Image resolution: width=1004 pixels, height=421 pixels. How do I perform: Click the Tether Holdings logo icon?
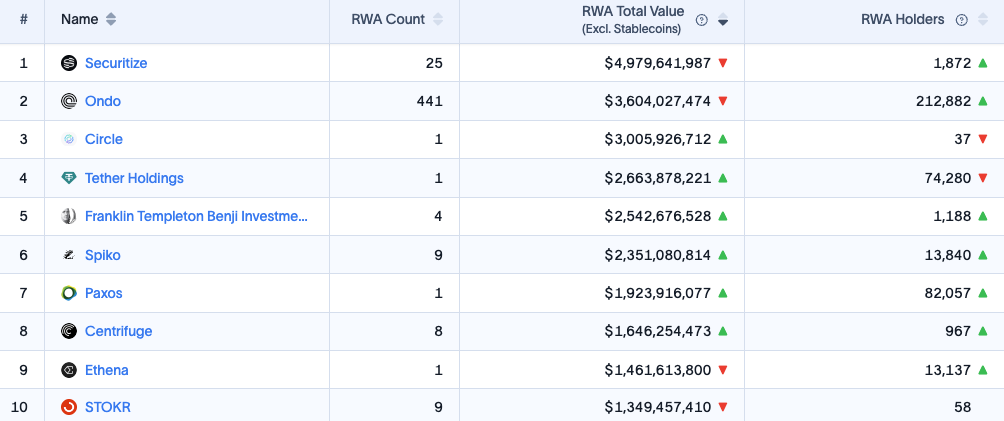(69, 178)
